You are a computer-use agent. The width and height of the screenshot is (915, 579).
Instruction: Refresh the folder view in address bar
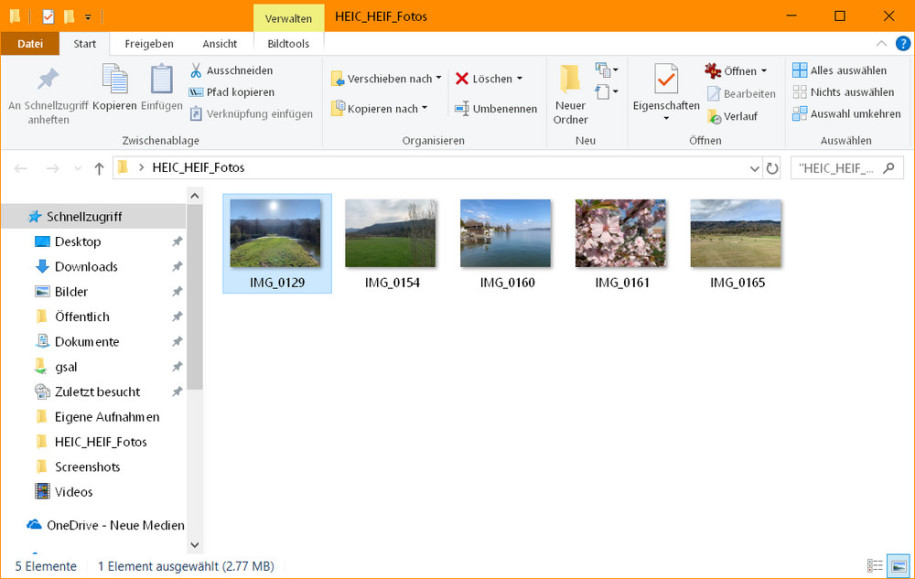(x=772, y=168)
